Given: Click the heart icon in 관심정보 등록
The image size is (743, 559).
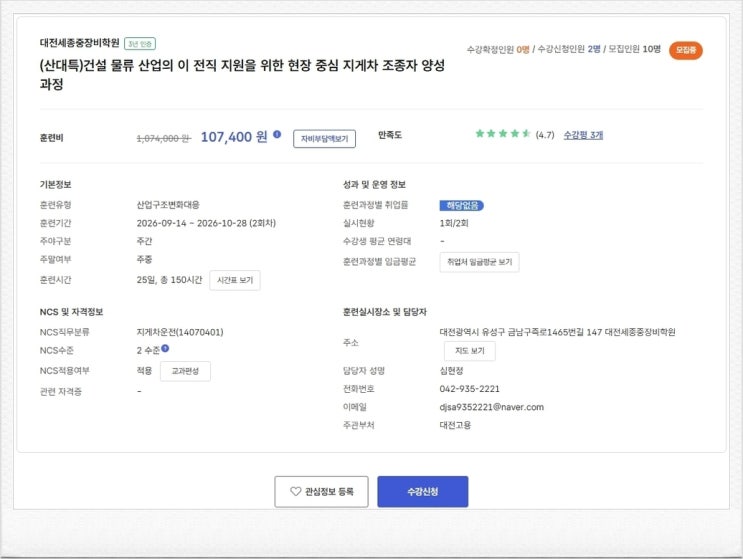Looking at the screenshot, I should point(295,492).
